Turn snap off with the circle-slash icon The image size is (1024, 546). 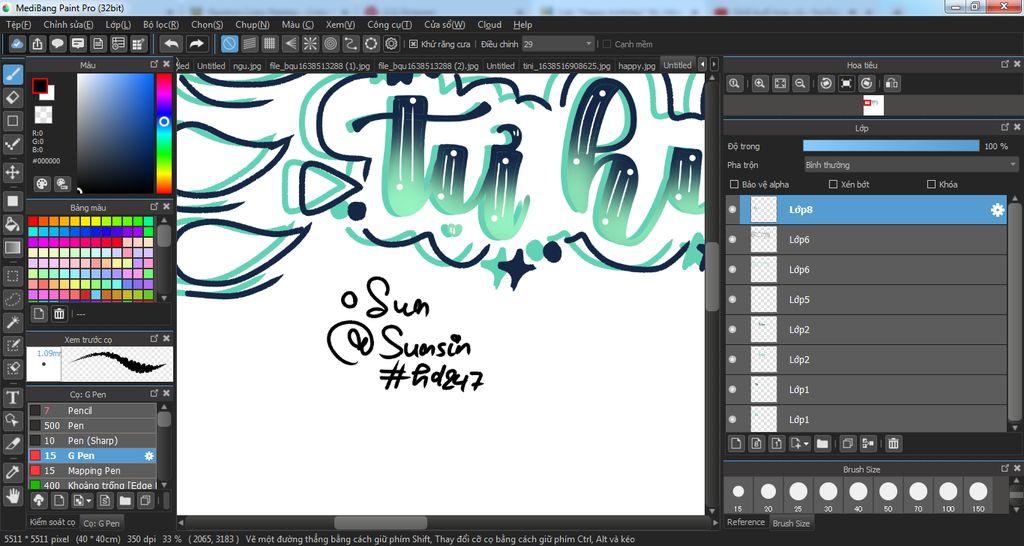[229, 44]
